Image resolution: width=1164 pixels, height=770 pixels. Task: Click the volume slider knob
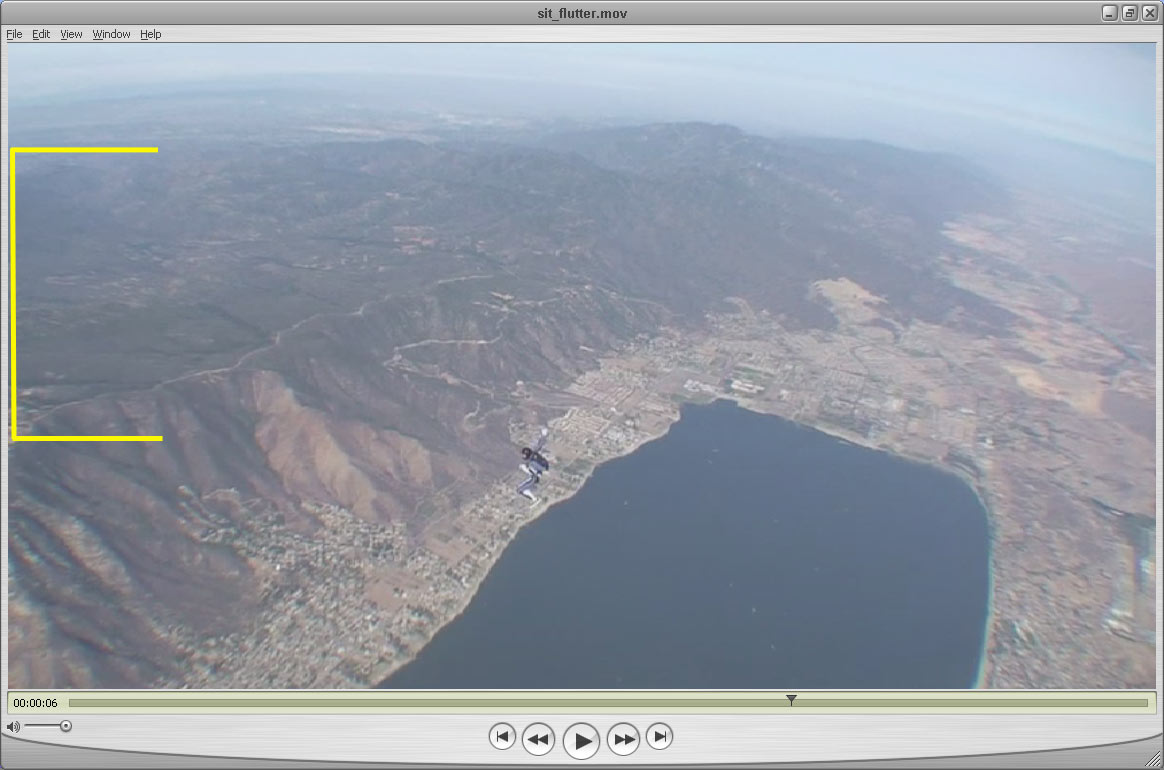pos(66,725)
